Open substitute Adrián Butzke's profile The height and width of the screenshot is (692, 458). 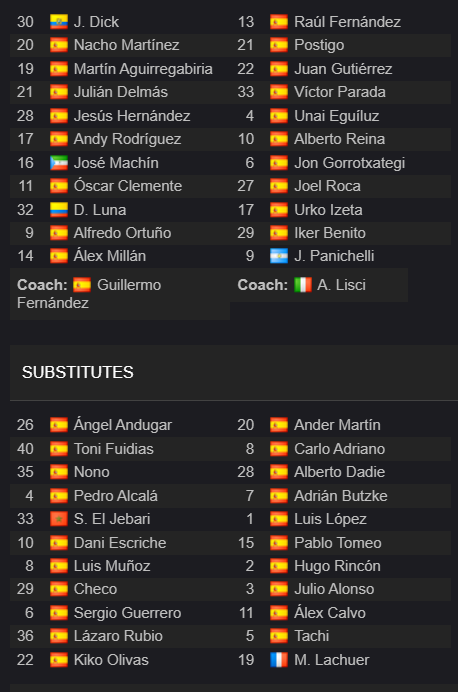coord(341,496)
